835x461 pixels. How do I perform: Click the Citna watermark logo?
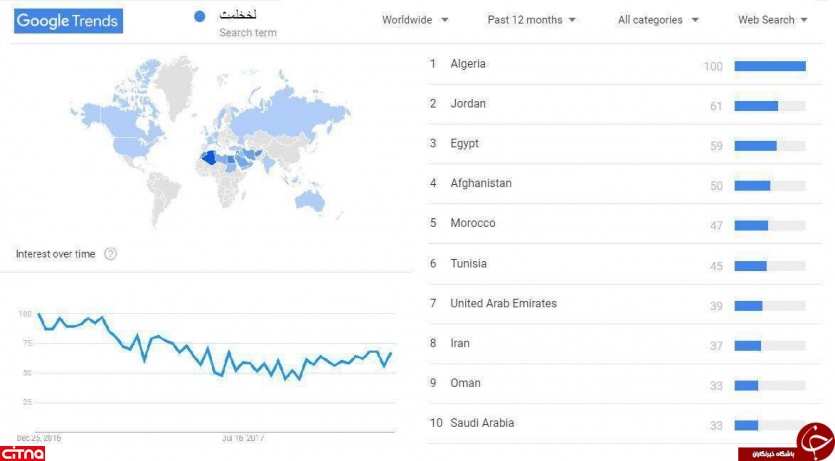(x=22, y=454)
